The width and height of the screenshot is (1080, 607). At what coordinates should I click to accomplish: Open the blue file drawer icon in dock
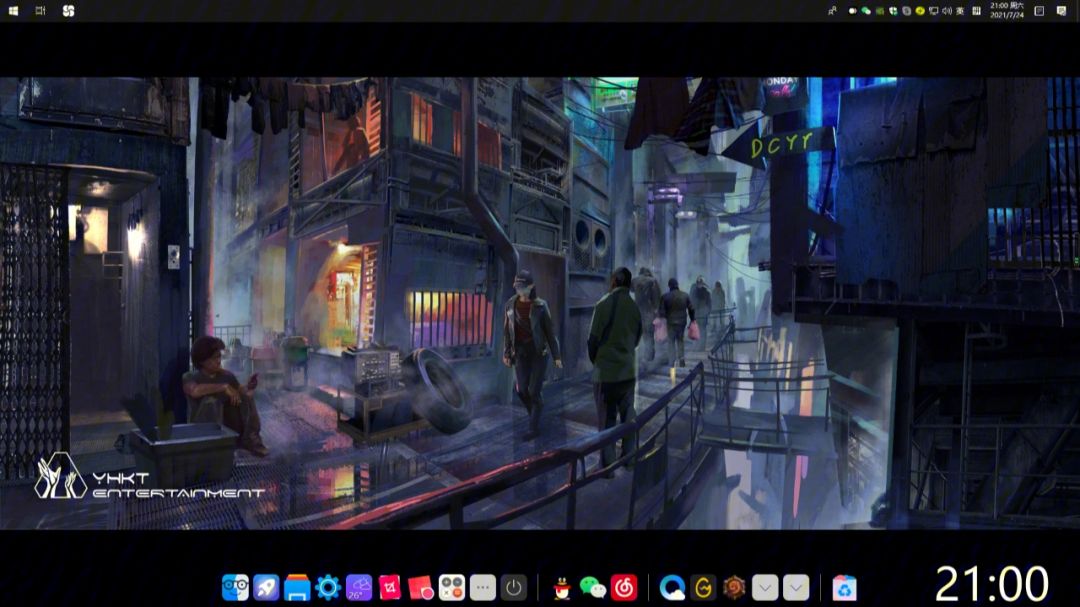pyautogui.click(x=297, y=588)
